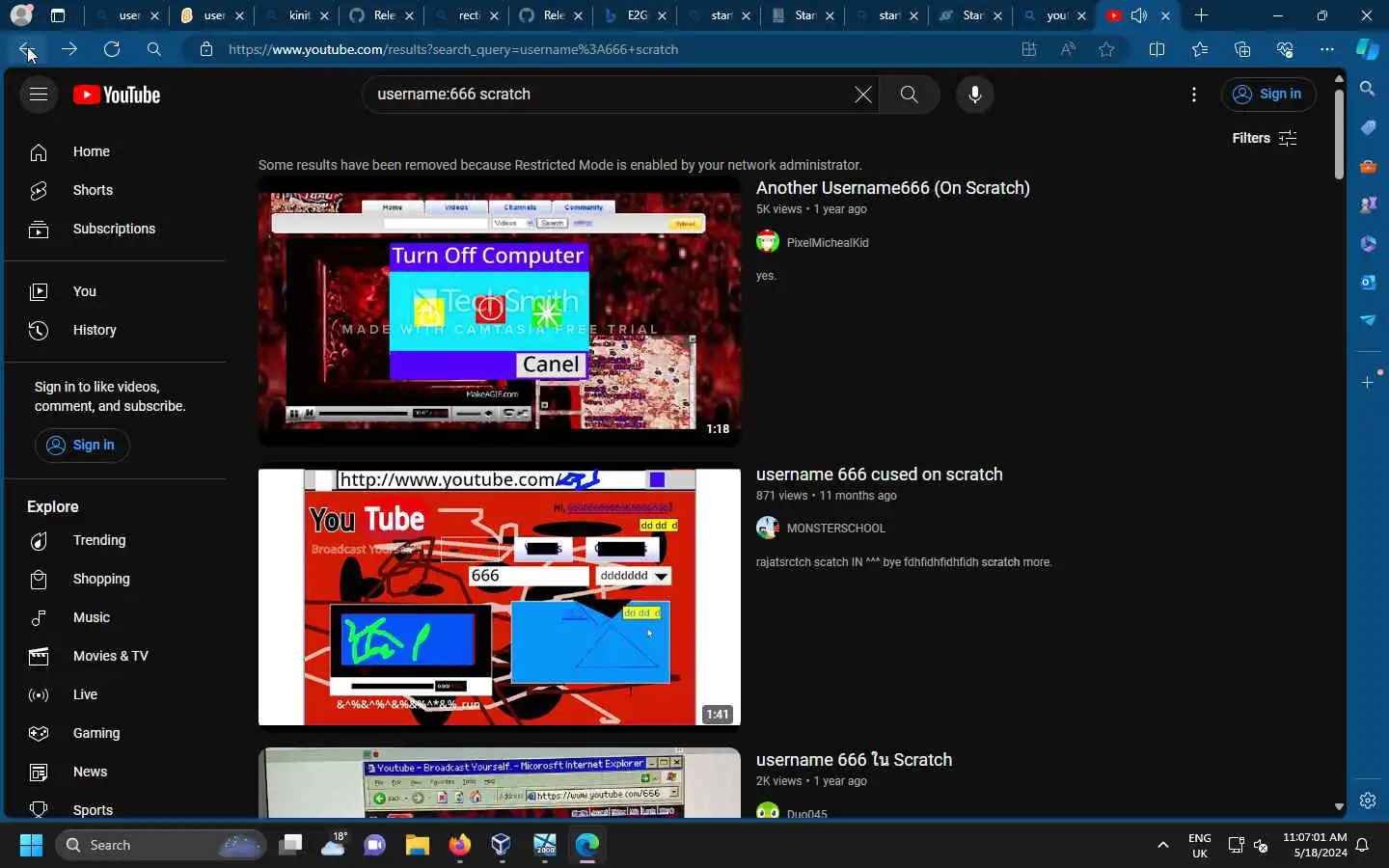Viewport: 1389px width, 868px height.
Task: Open the Live category
Action: [x=116, y=694]
